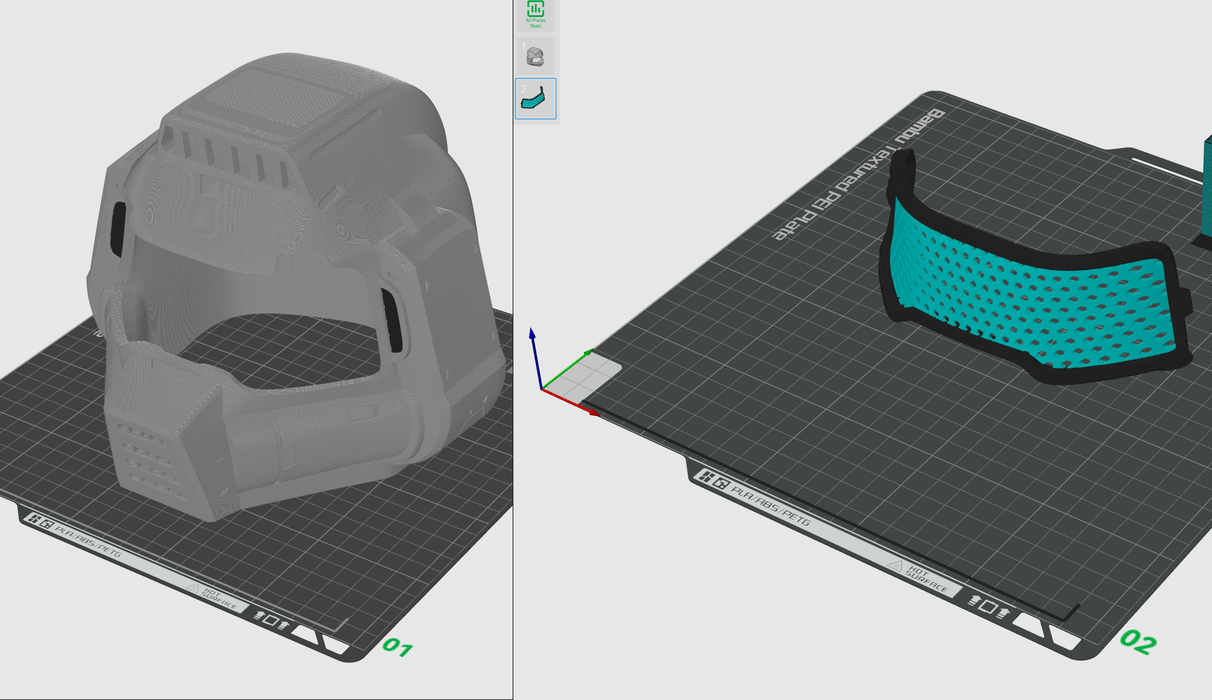Image resolution: width=1212 pixels, height=700 pixels.
Task: Click PLA/ABS/PETG label on plate 02
Action: 770,506
